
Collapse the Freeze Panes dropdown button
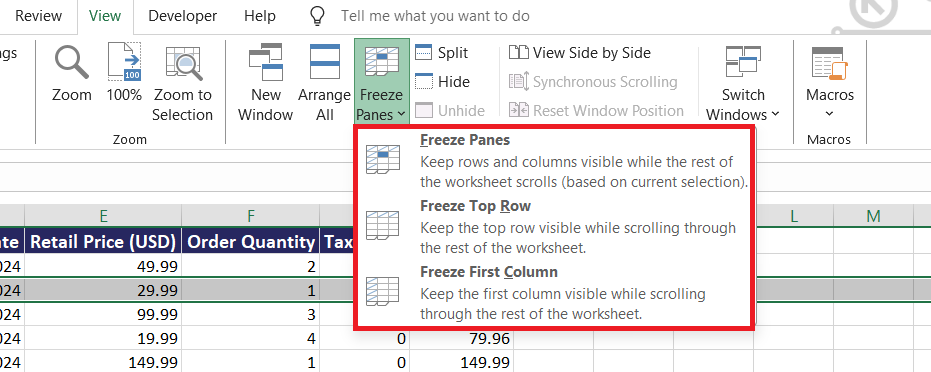(x=382, y=82)
